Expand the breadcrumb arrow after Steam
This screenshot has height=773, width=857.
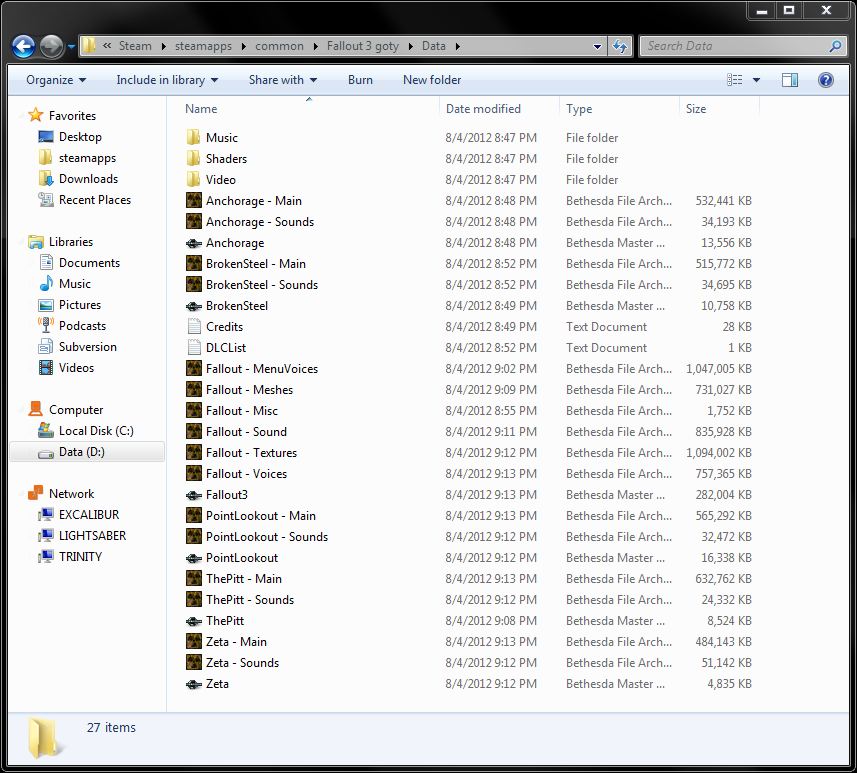pyautogui.click(x=163, y=46)
